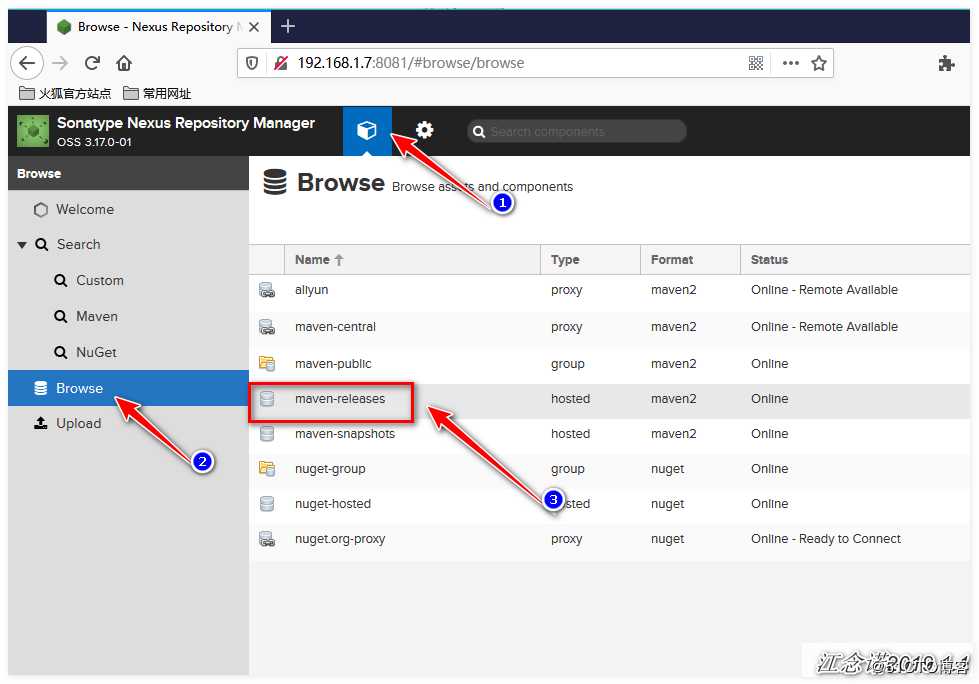The height and width of the screenshot is (684, 979).
Task: Open the 常用网址 bookmarks folder
Action: (157, 94)
